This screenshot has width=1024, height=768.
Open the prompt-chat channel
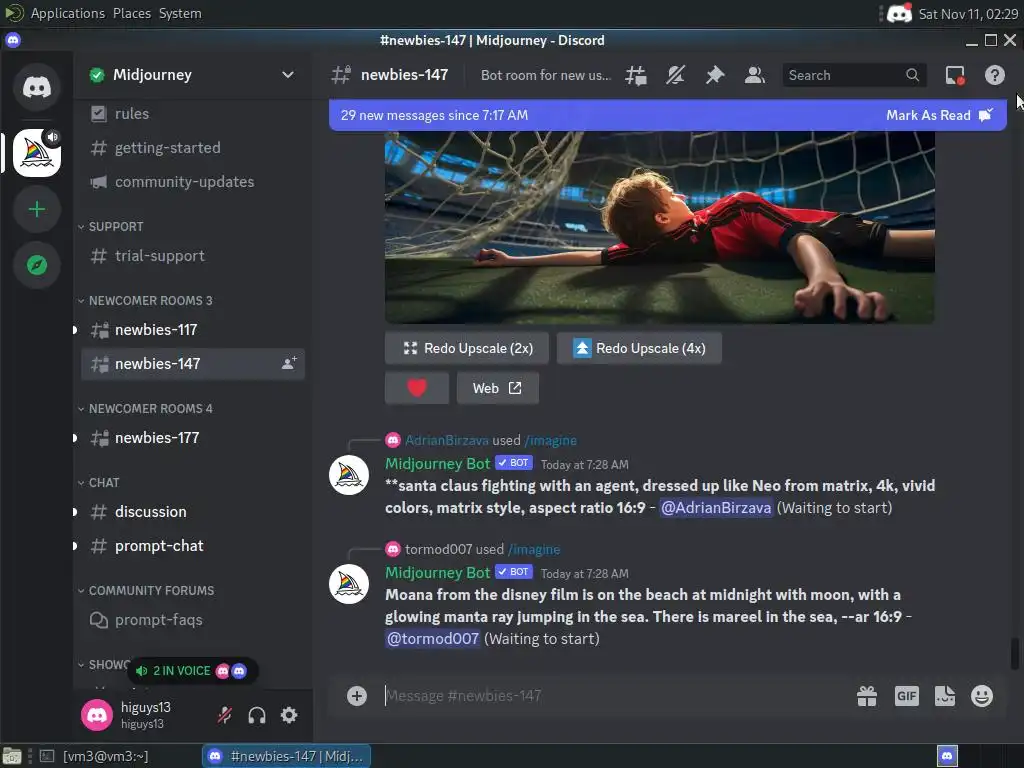(193, 545)
